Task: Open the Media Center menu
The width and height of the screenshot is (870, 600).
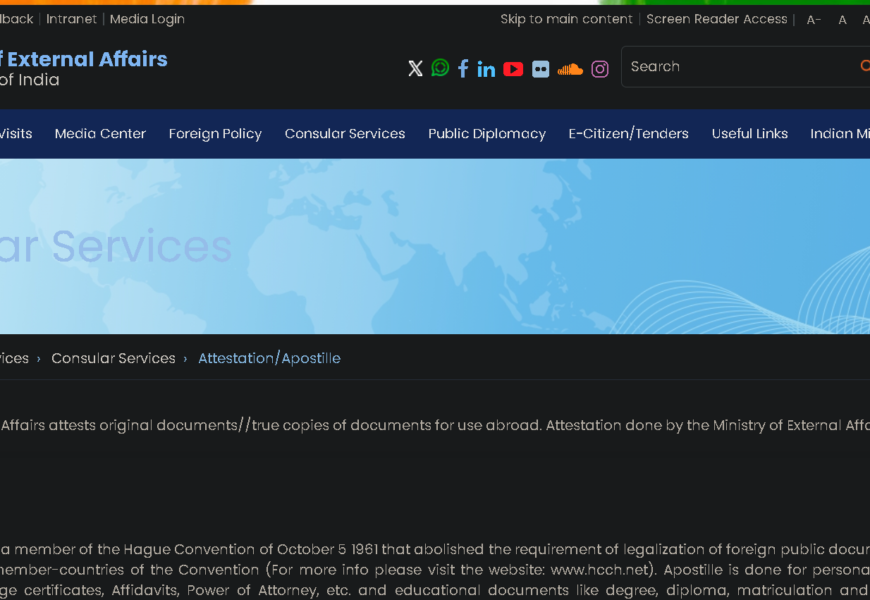Action: (x=100, y=134)
